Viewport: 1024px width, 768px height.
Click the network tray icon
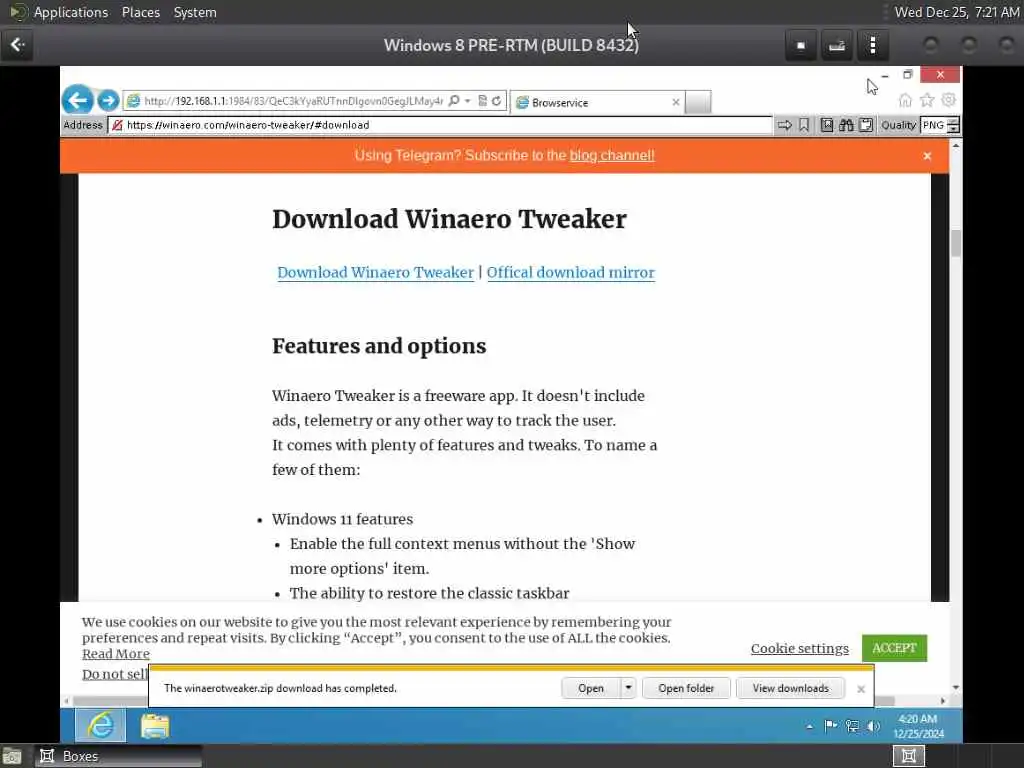coord(852,726)
